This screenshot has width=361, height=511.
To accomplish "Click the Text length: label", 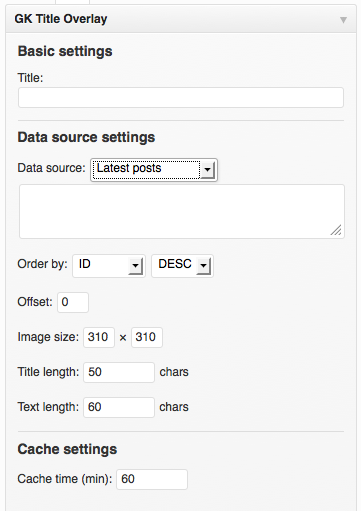I will (48, 407).
